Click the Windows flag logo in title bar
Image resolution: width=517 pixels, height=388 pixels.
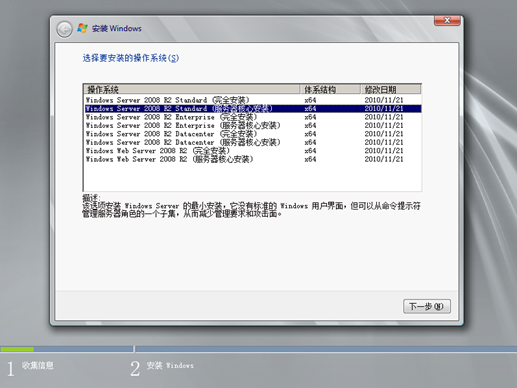tap(82, 28)
